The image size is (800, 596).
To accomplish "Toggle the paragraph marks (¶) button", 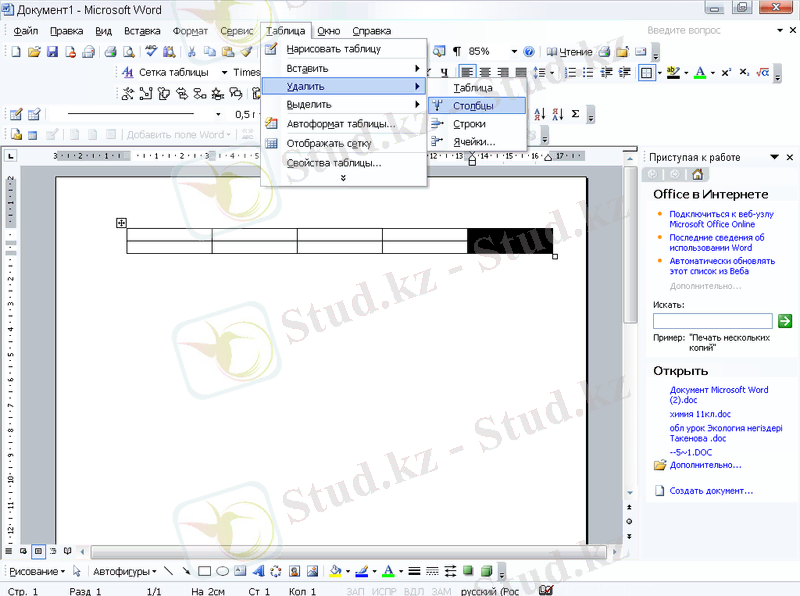I will [456, 51].
